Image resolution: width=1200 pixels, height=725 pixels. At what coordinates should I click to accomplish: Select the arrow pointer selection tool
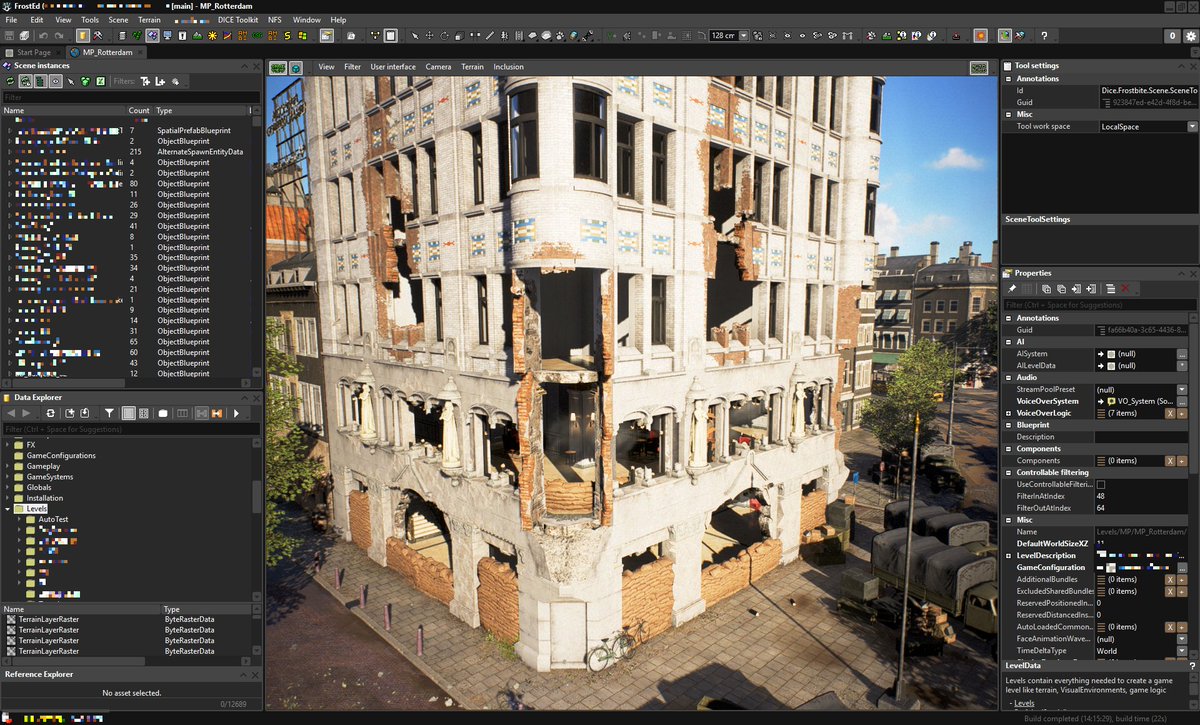tap(415, 36)
